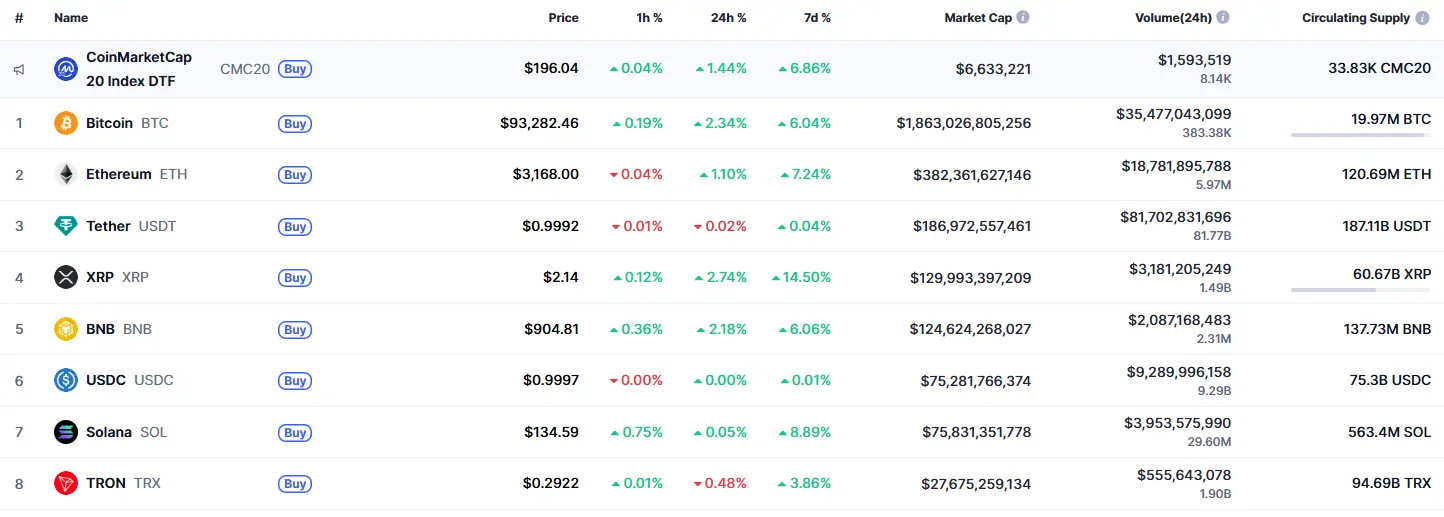Click the Bitcoin coin logo icon
Viewport: 1444px width, 517px height.
[x=65, y=123]
